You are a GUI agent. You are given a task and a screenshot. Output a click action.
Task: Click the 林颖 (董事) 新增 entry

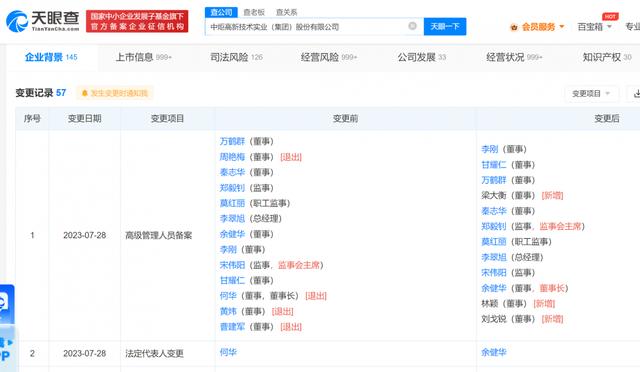click(x=518, y=304)
